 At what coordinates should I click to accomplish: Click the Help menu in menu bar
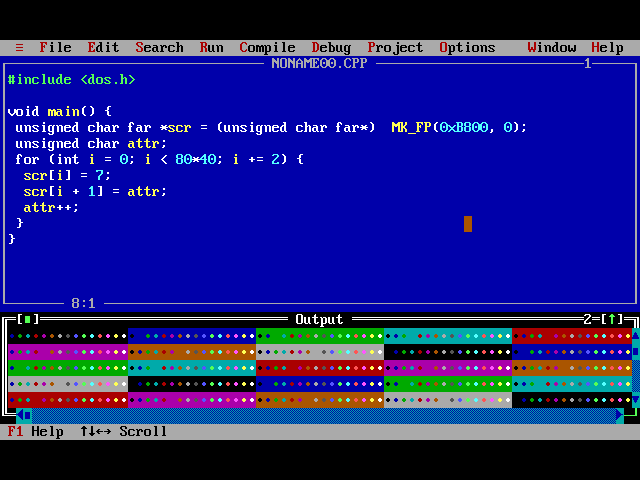coord(607,48)
